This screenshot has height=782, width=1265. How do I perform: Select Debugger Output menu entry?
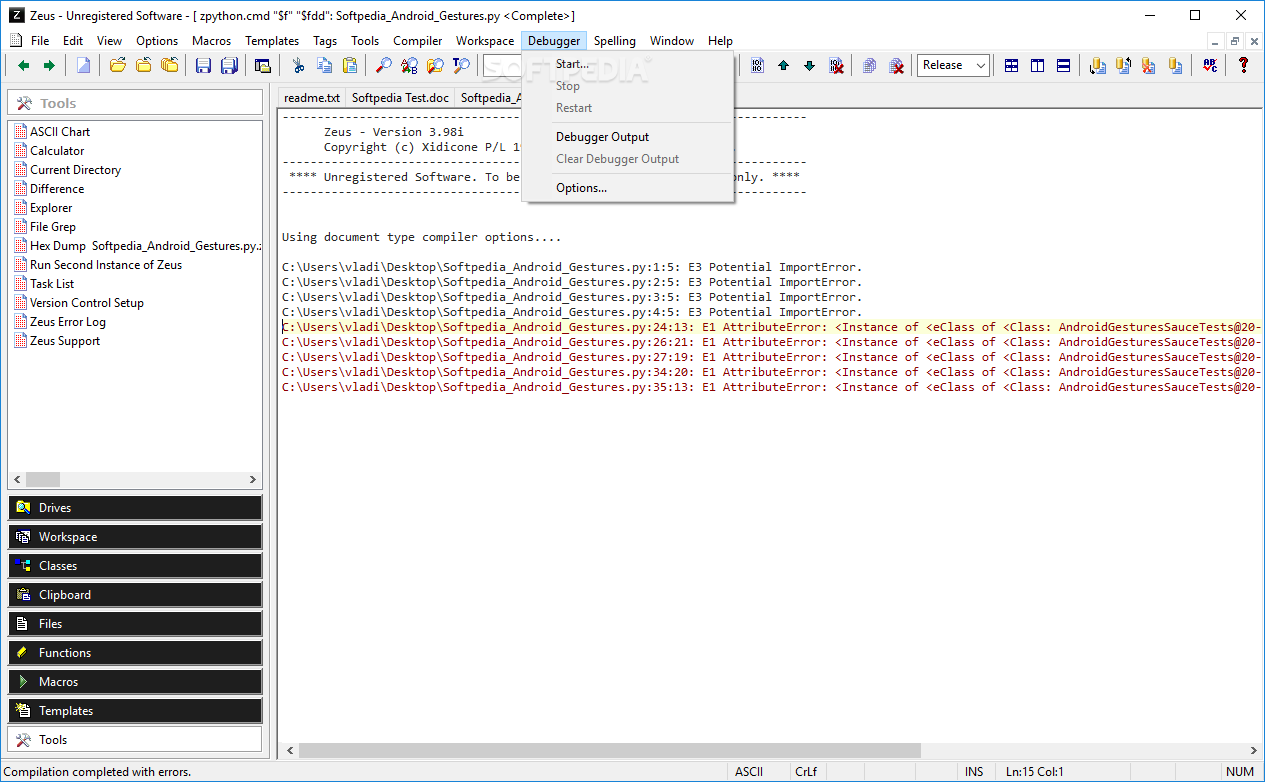[x=628, y=137]
